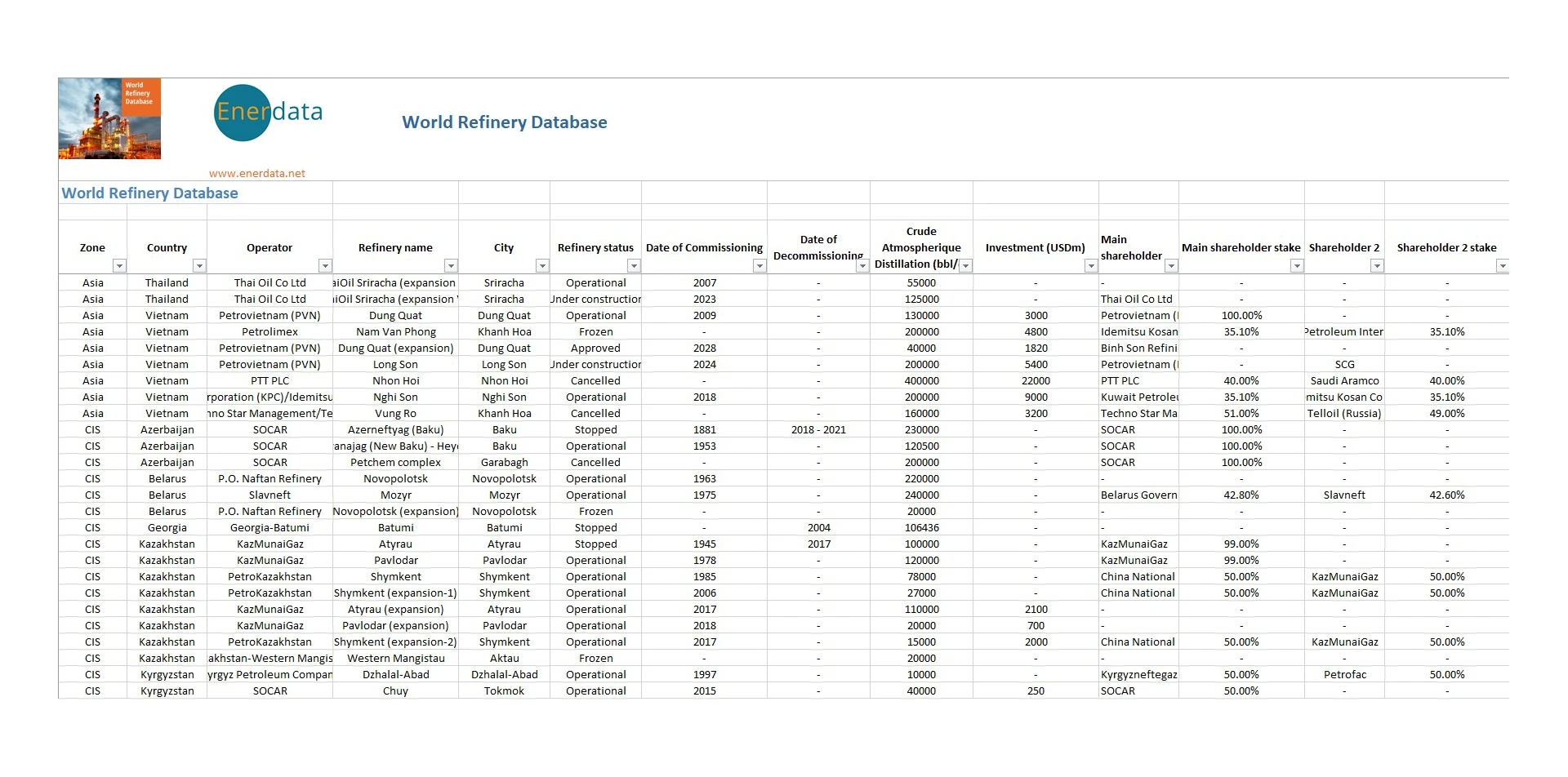Open the Crude Atmospherique Distillation filter dropdown

(965, 266)
